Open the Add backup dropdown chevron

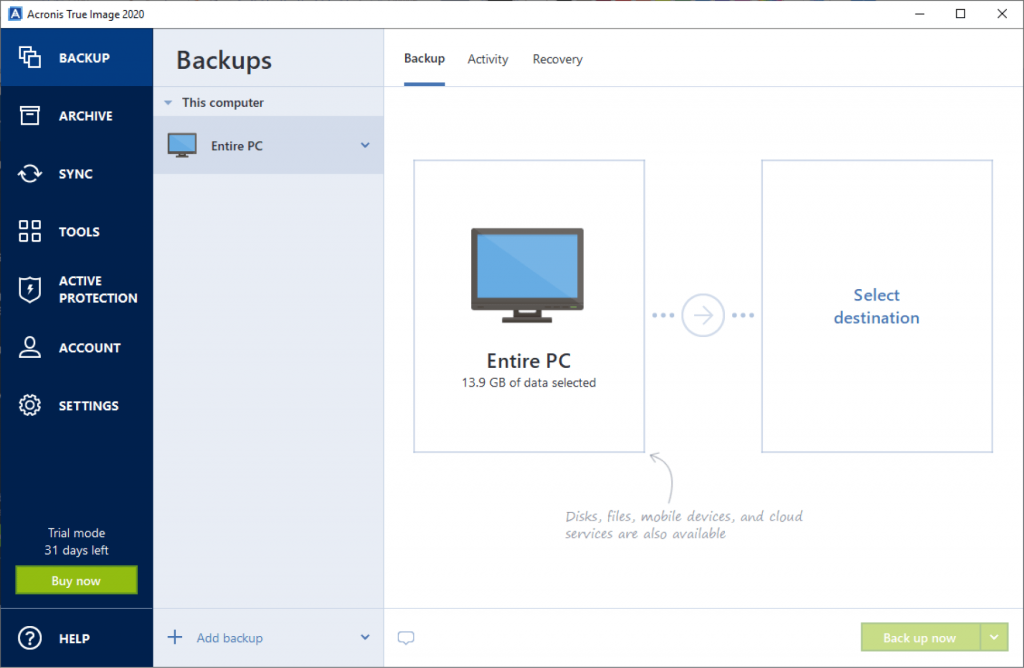pos(364,637)
